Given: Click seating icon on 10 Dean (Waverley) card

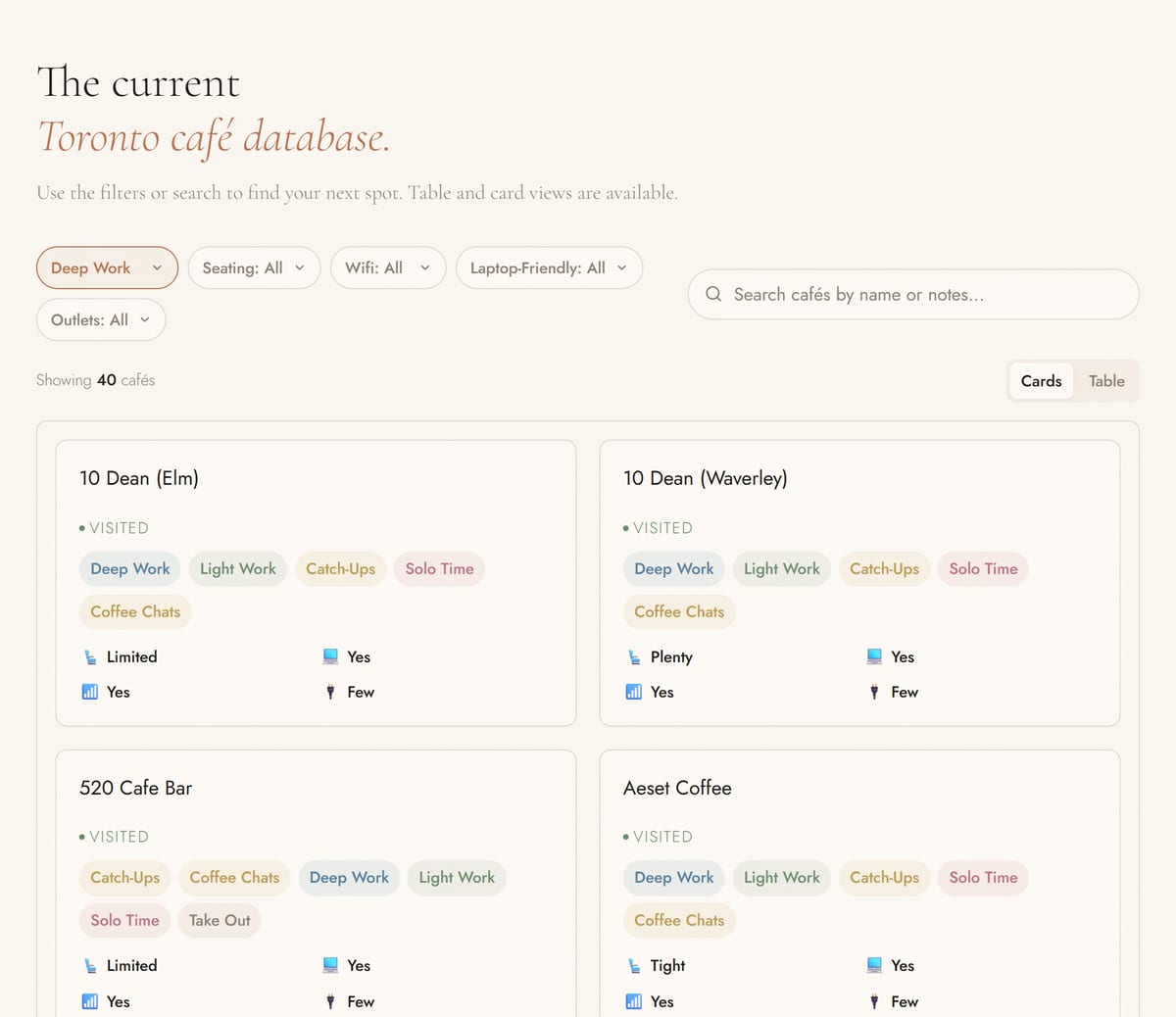Looking at the screenshot, I should 634,657.
